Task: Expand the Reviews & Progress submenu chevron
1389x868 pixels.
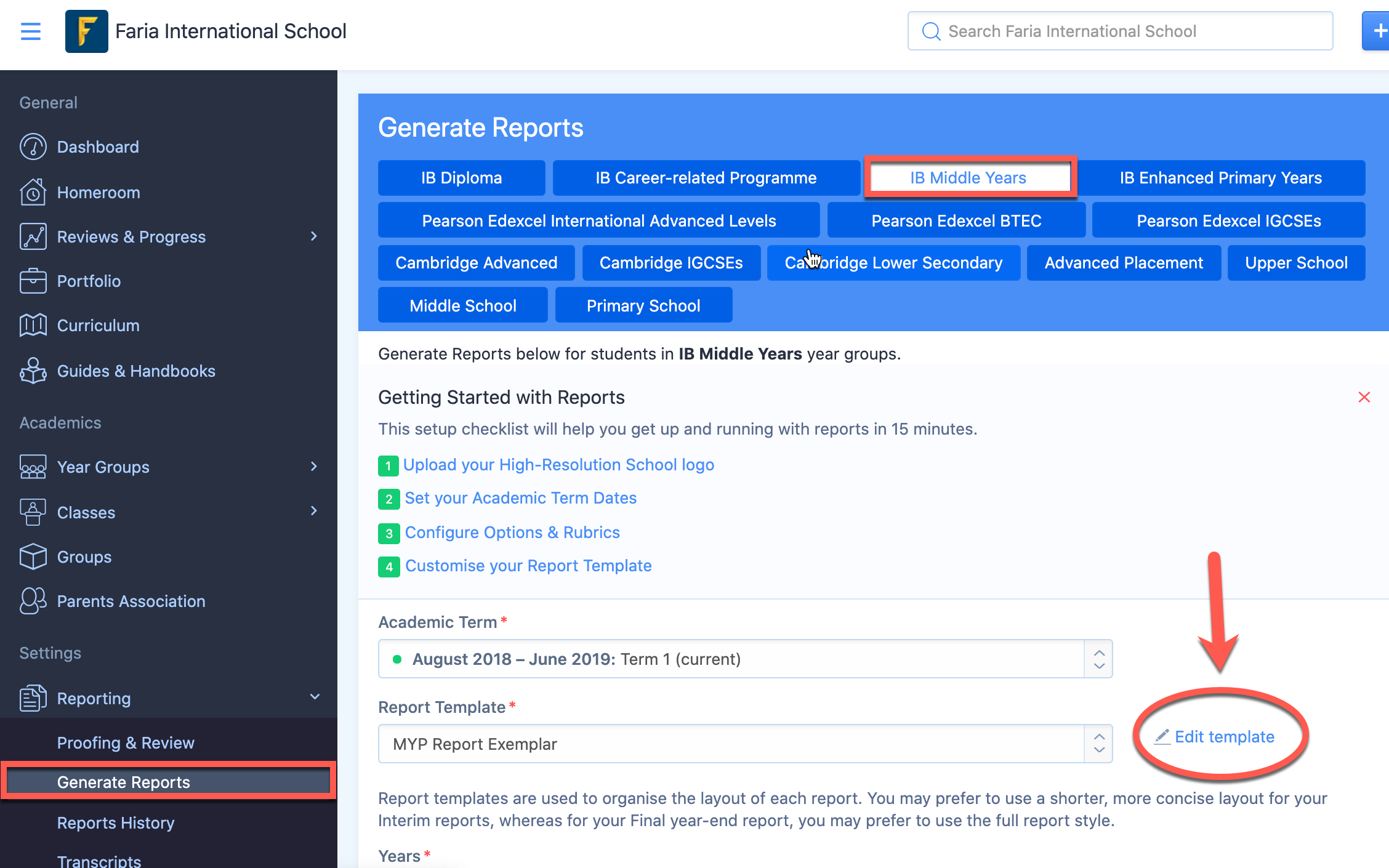Action: coord(314,236)
